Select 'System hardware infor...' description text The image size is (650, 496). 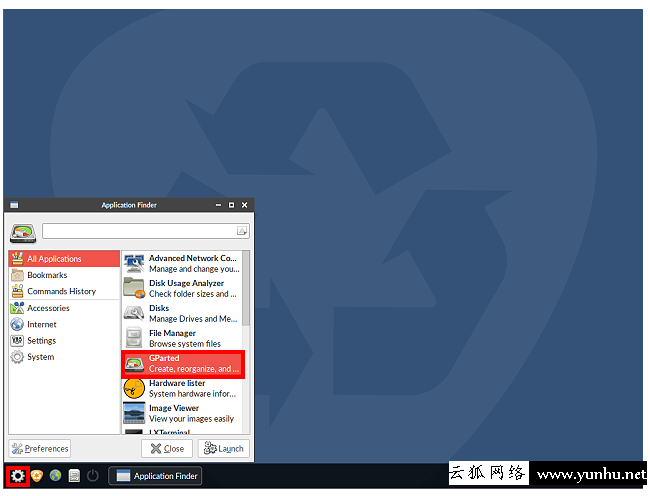click(193, 394)
